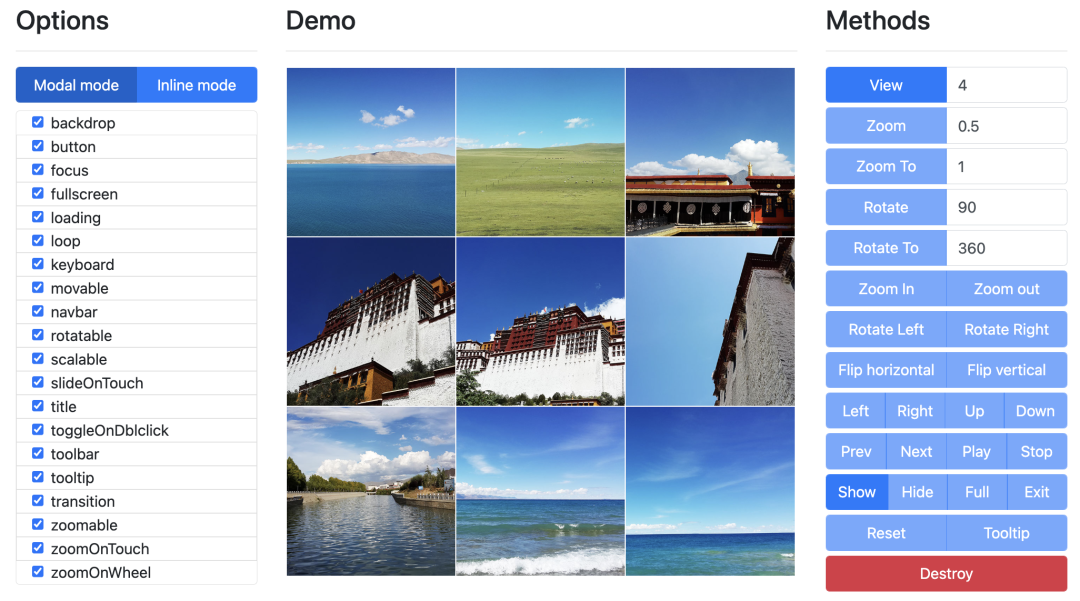Viewport: 1080px width, 601px height.
Task: Disable the scalable option
Action: point(38,359)
